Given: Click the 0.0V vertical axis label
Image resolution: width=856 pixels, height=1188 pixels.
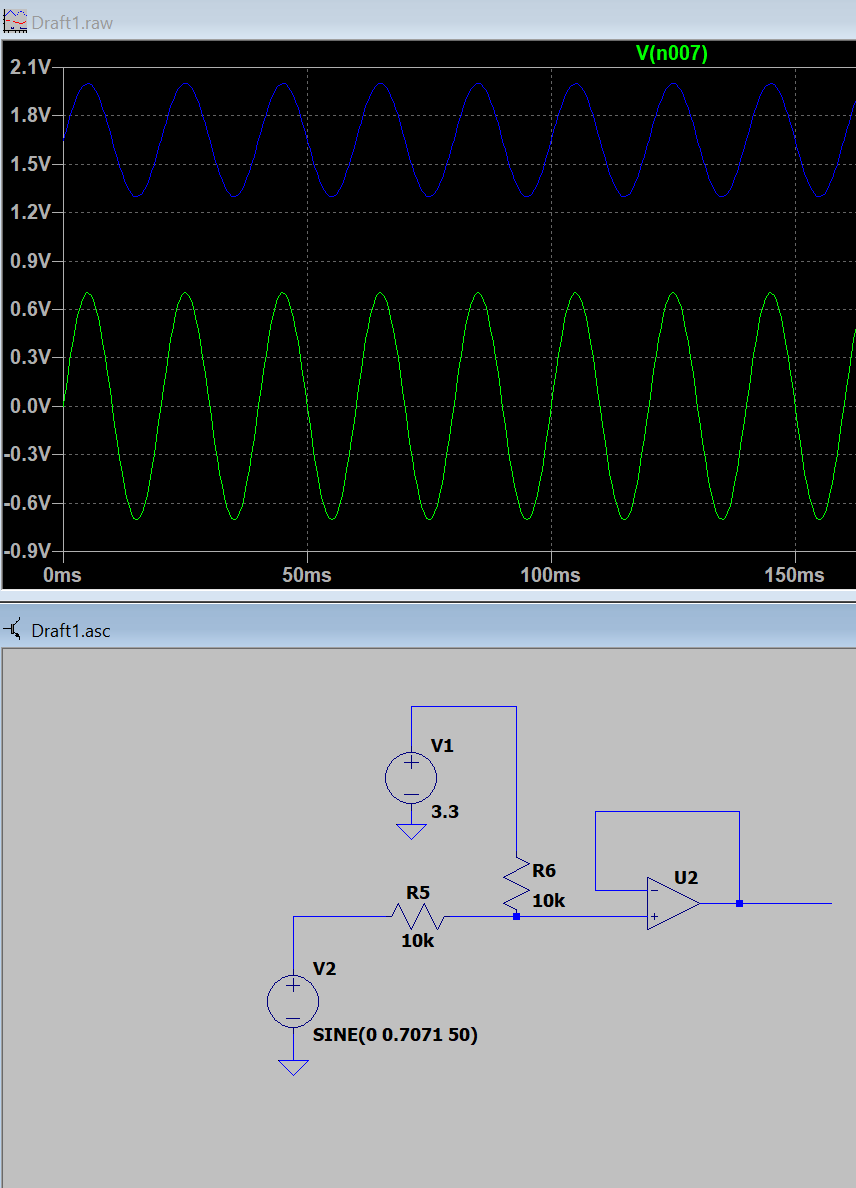Looking at the screenshot, I should point(30,405).
